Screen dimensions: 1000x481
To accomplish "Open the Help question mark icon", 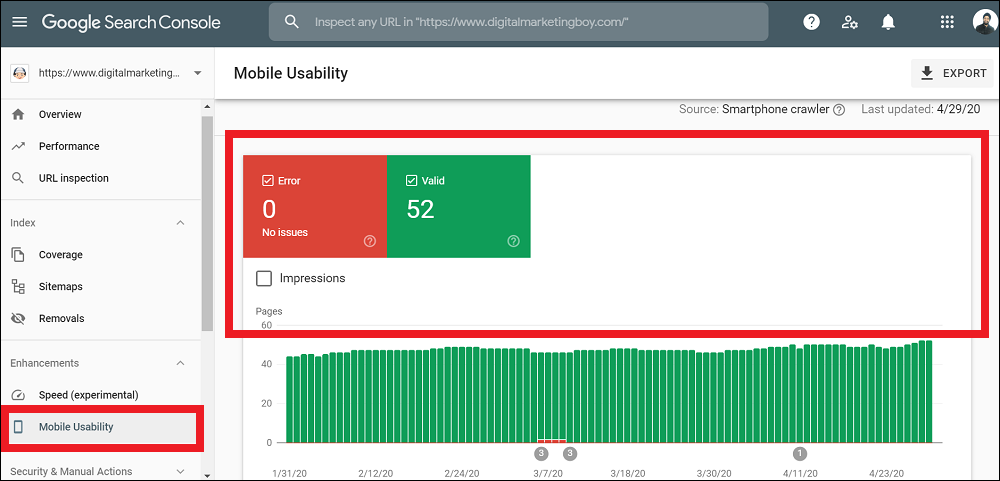I will [x=811, y=22].
